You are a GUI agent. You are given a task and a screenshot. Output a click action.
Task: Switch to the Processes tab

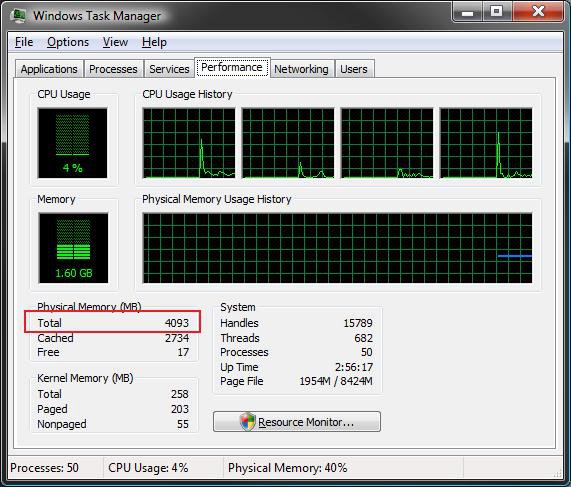pyautogui.click(x=113, y=69)
